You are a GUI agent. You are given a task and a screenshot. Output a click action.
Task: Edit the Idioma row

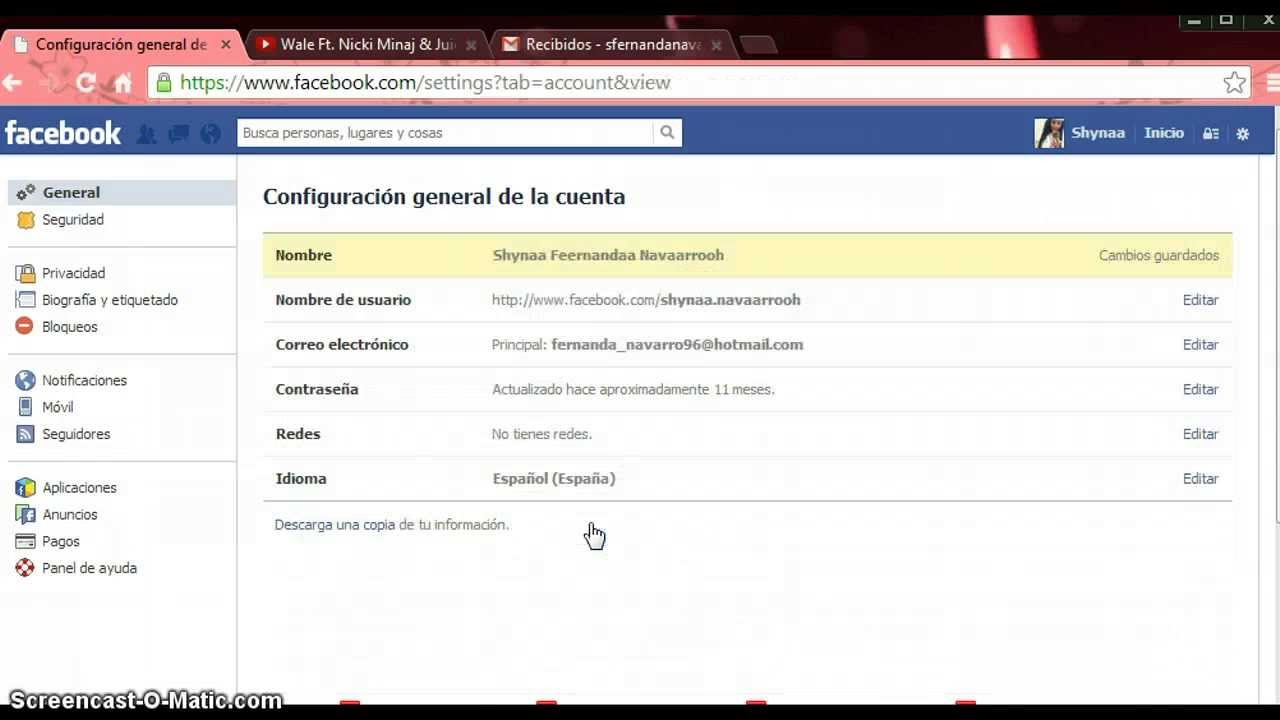coord(1200,479)
